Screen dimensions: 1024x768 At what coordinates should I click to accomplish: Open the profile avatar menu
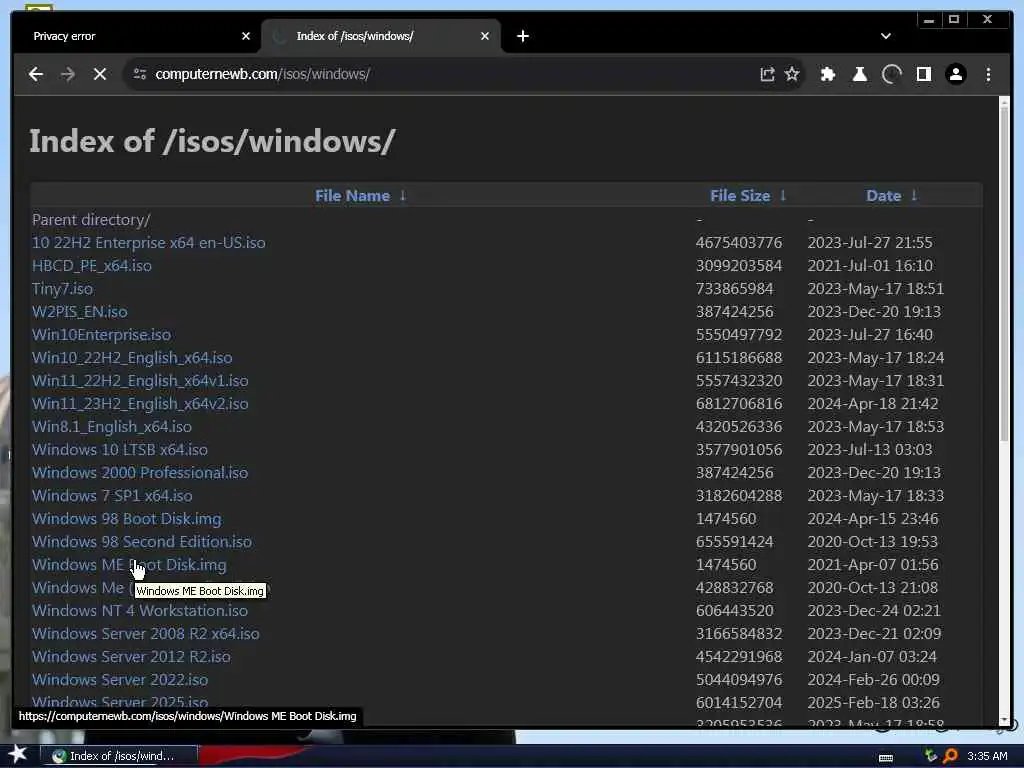point(956,74)
